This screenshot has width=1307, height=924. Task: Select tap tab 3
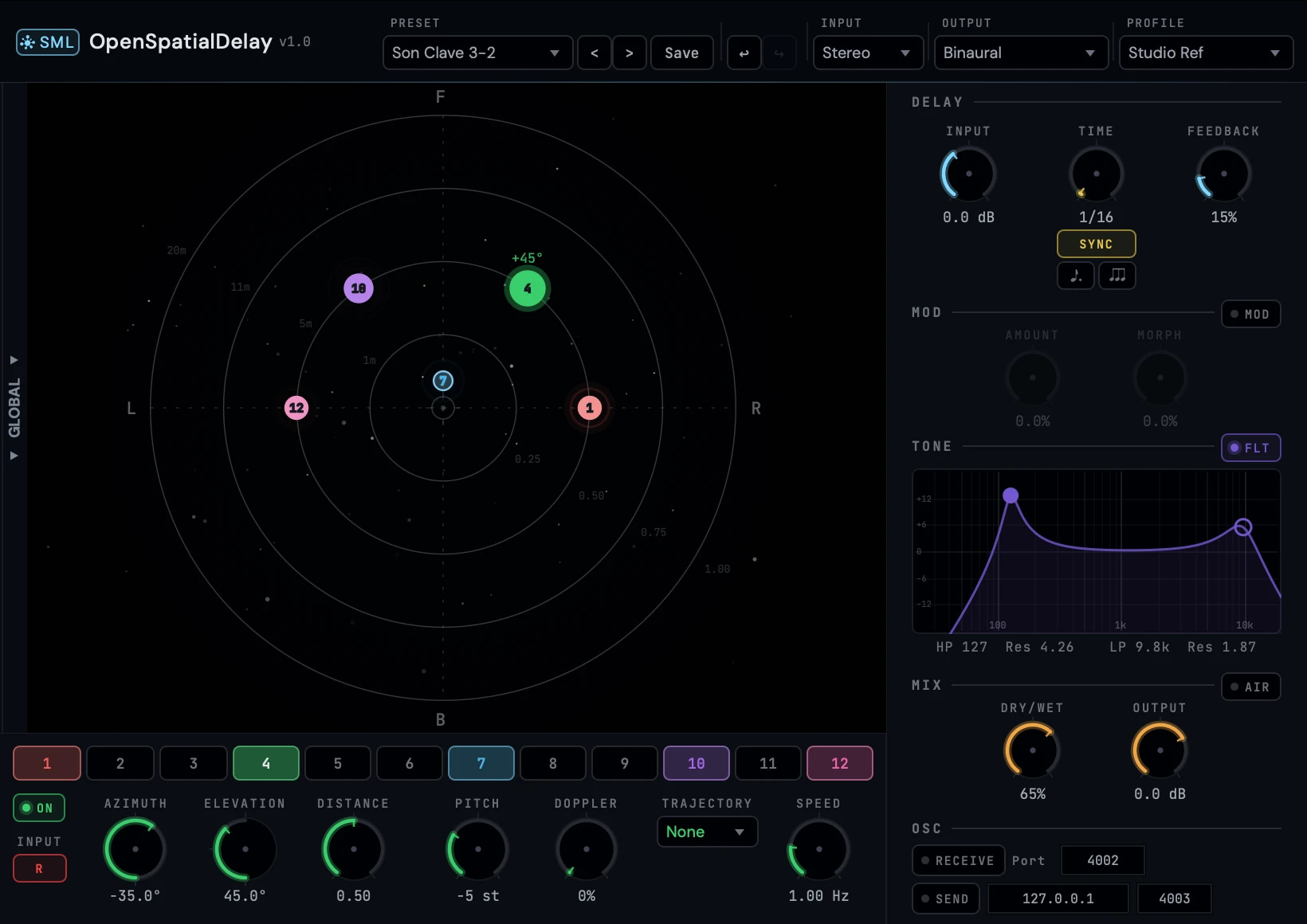click(194, 763)
